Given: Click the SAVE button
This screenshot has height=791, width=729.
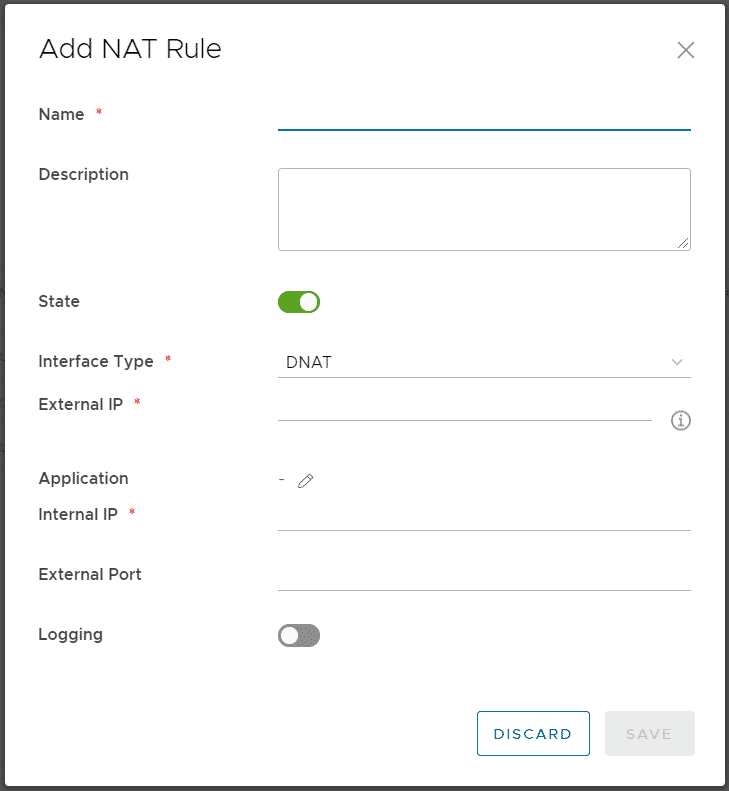Looking at the screenshot, I should pyautogui.click(x=650, y=733).
